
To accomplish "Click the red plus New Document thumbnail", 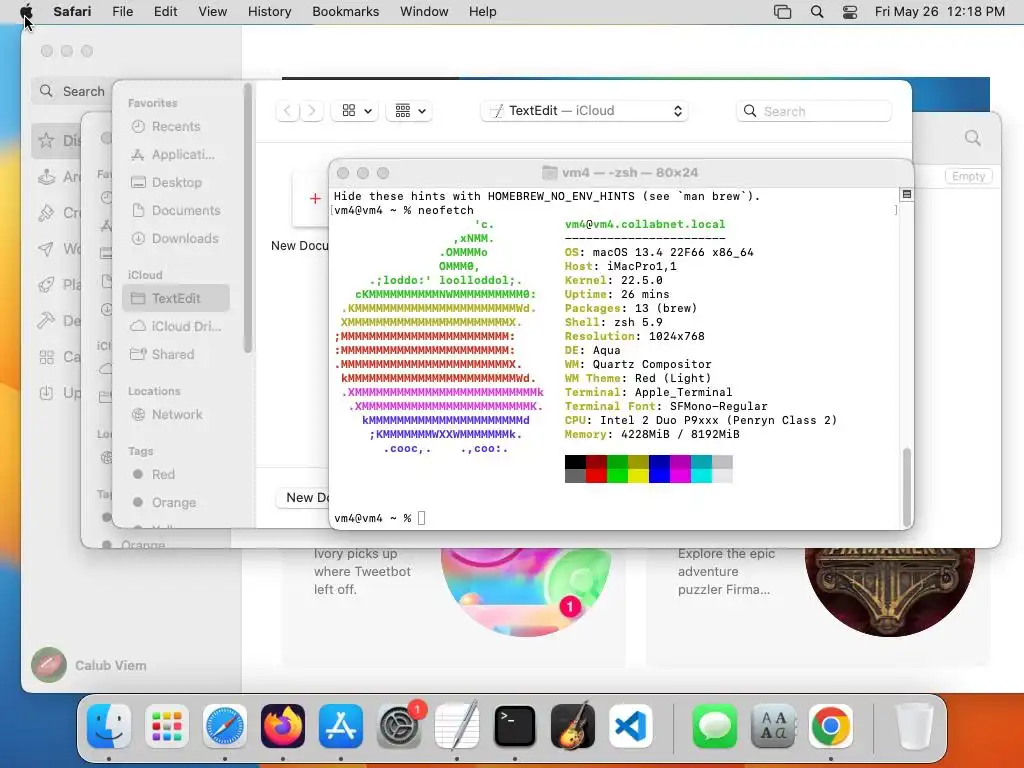I will coord(312,199).
